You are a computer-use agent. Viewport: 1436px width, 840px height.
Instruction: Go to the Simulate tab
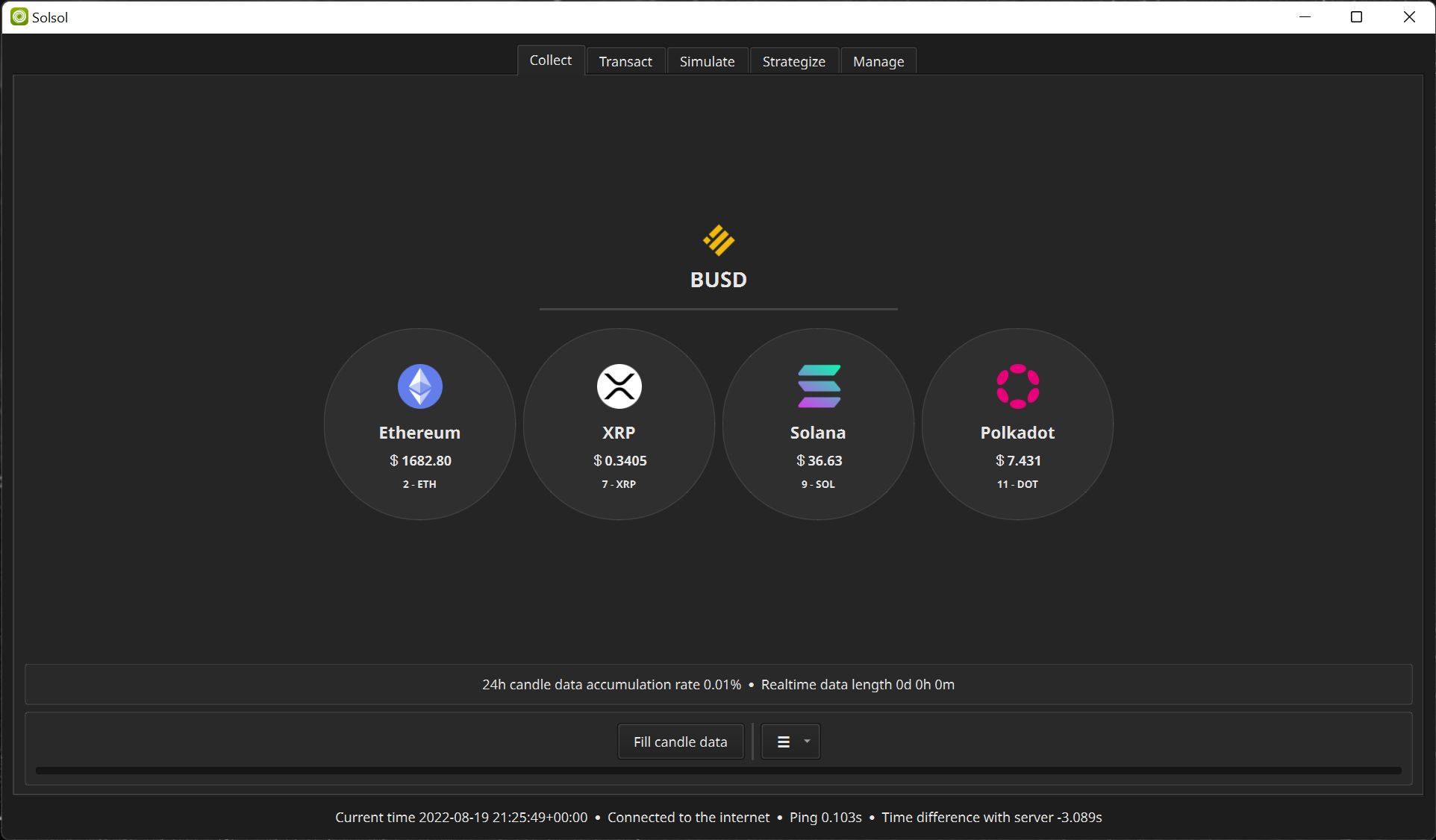[708, 61]
